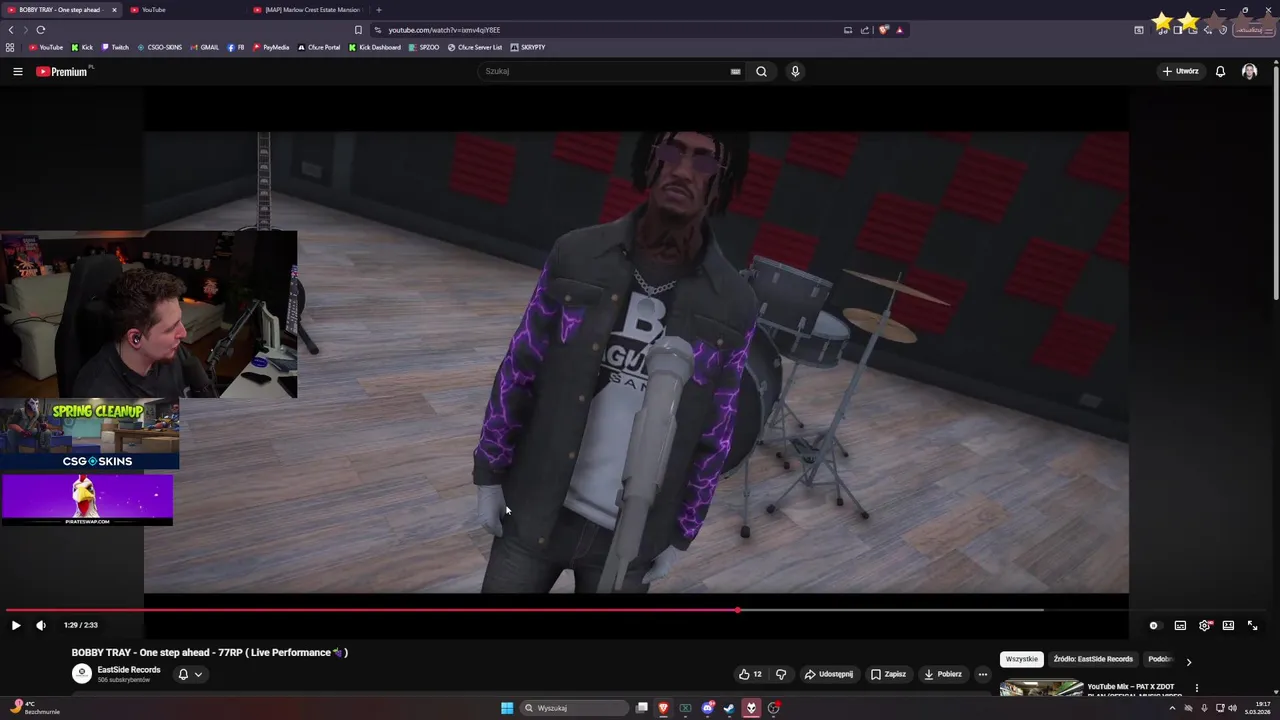This screenshot has height=720, width=1280.
Task: Open the Kick Dashboard bookmark
Action: tap(375, 47)
